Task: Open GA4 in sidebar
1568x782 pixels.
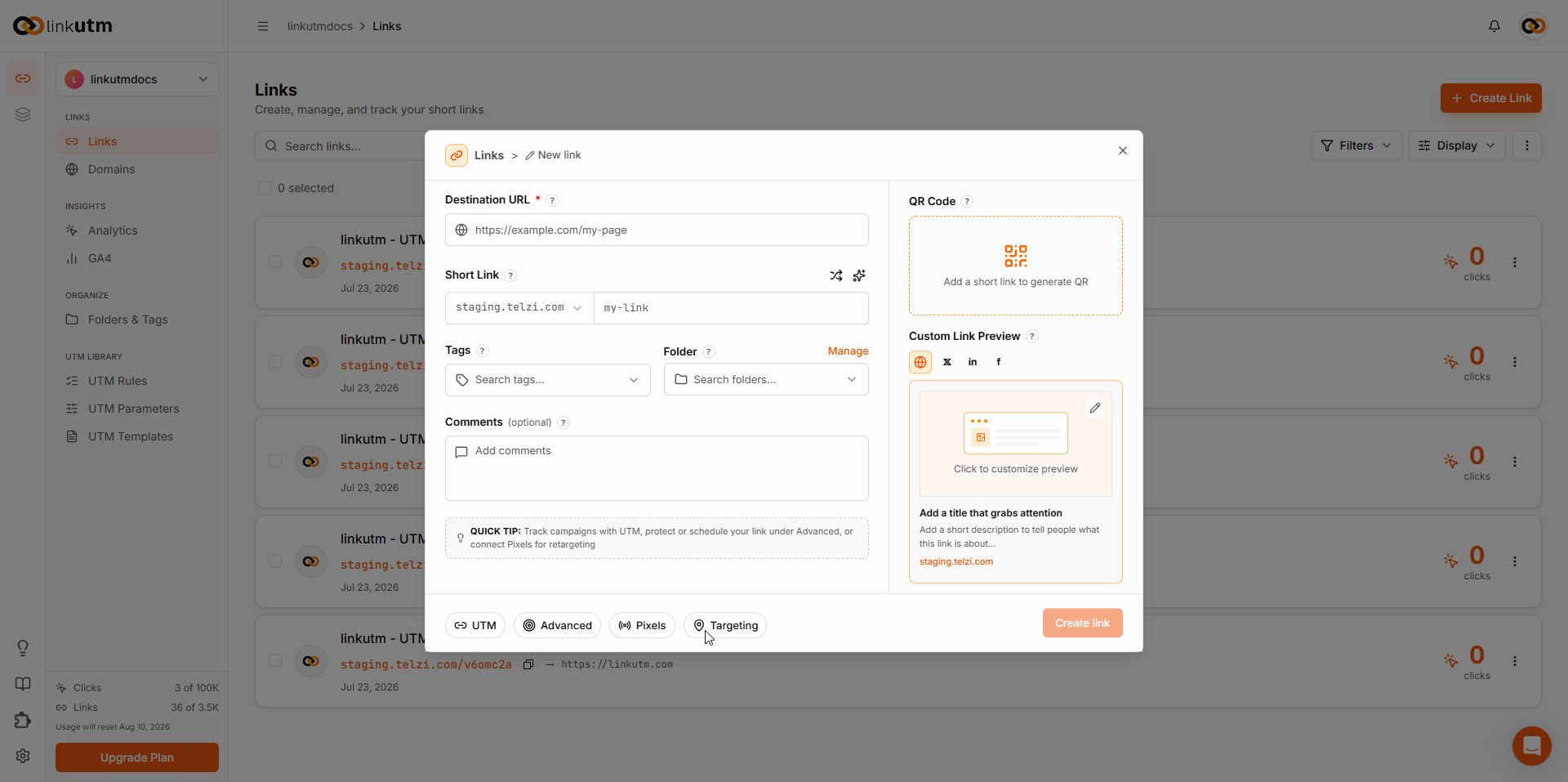Action: (x=137, y=258)
